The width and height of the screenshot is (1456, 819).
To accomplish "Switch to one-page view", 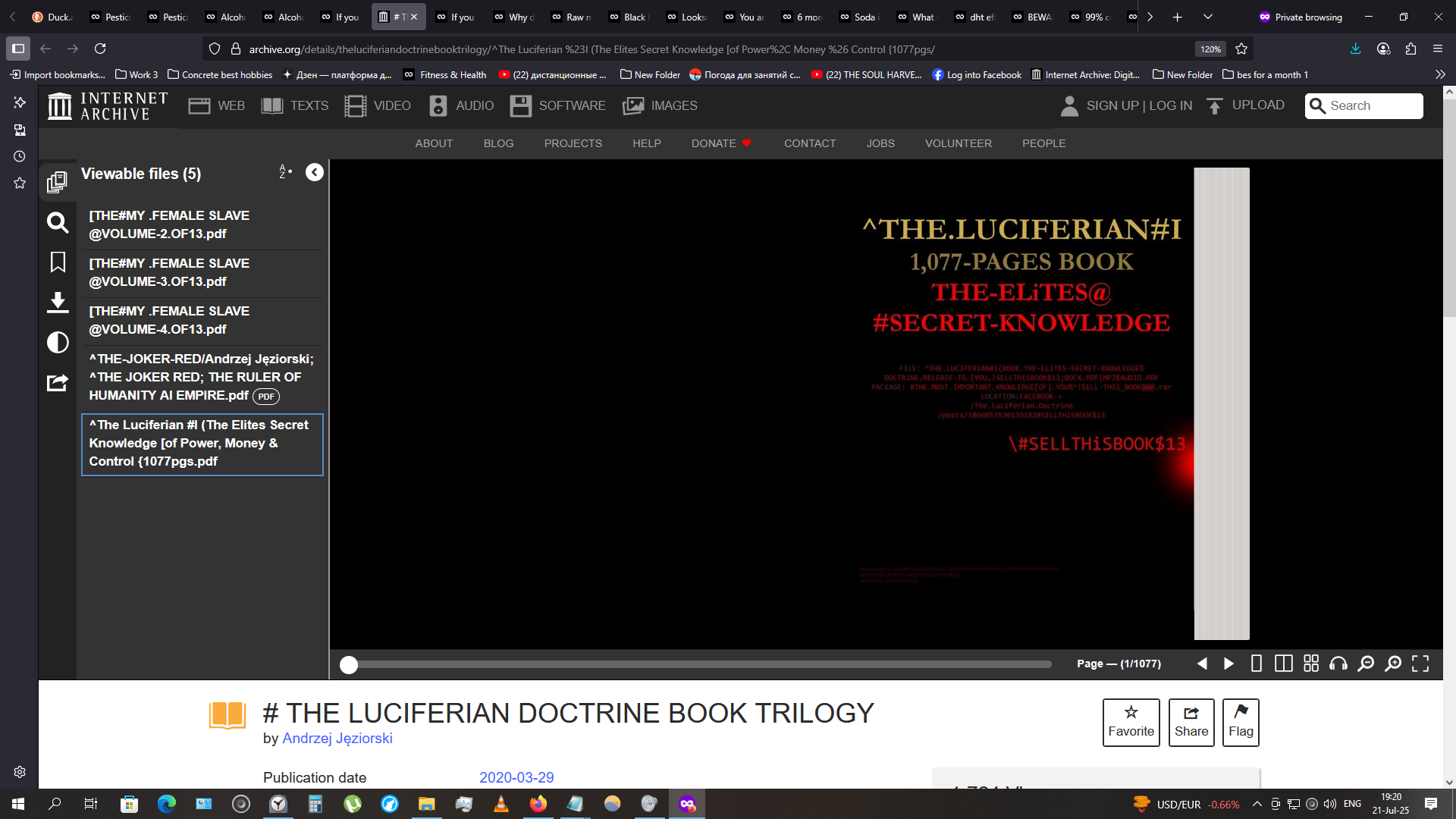I will 1257,664.
